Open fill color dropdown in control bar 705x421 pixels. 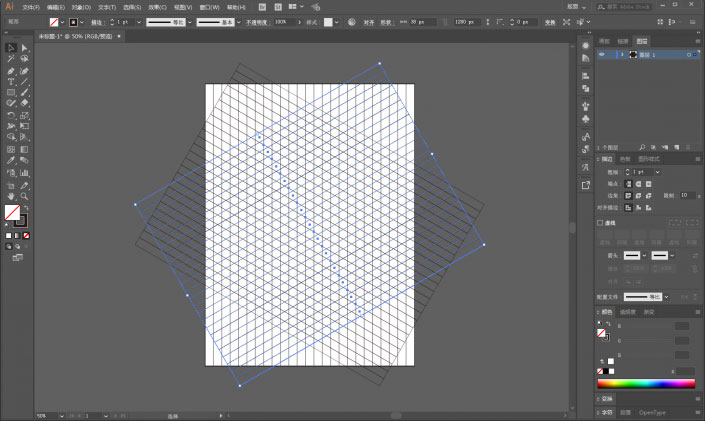[62, 22]
